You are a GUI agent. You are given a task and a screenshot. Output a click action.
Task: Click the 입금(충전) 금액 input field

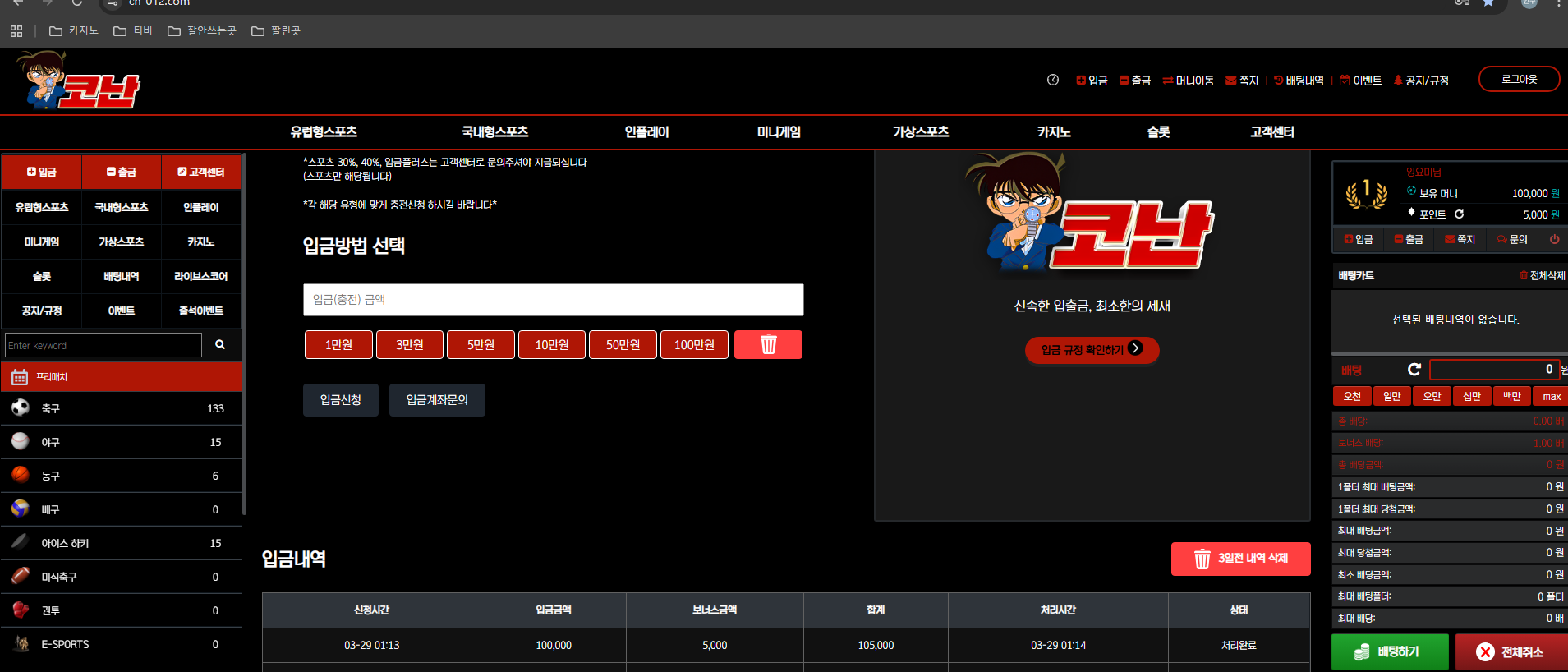pyautogui.click(x=554, y=300)
